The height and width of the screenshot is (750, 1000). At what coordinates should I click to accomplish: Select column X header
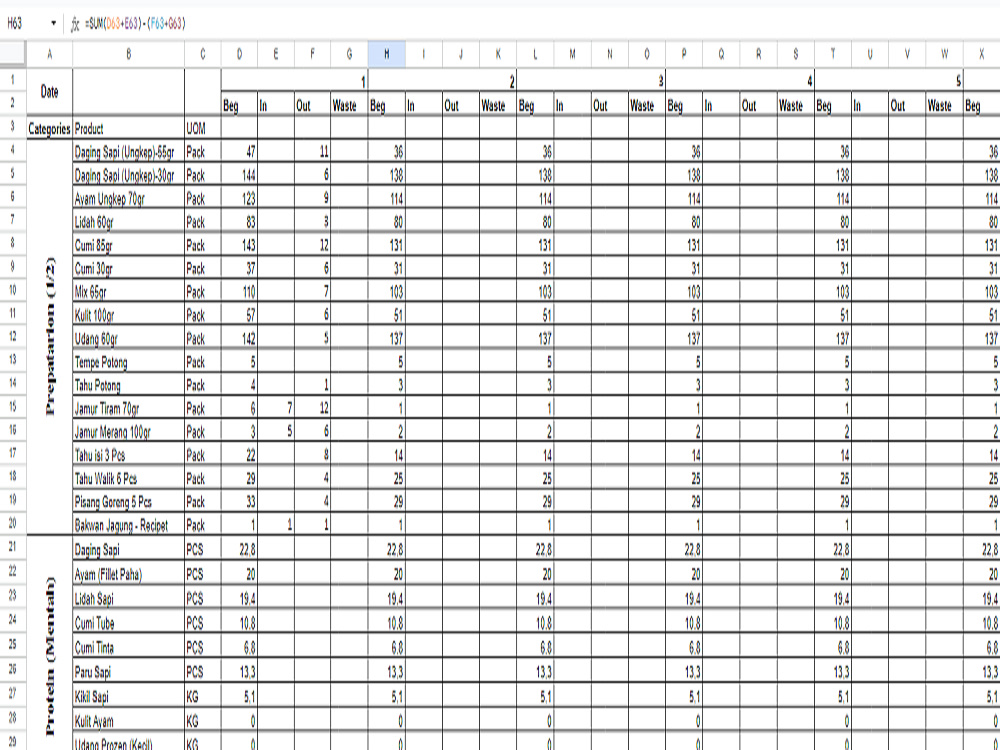(x=982, y=55)
